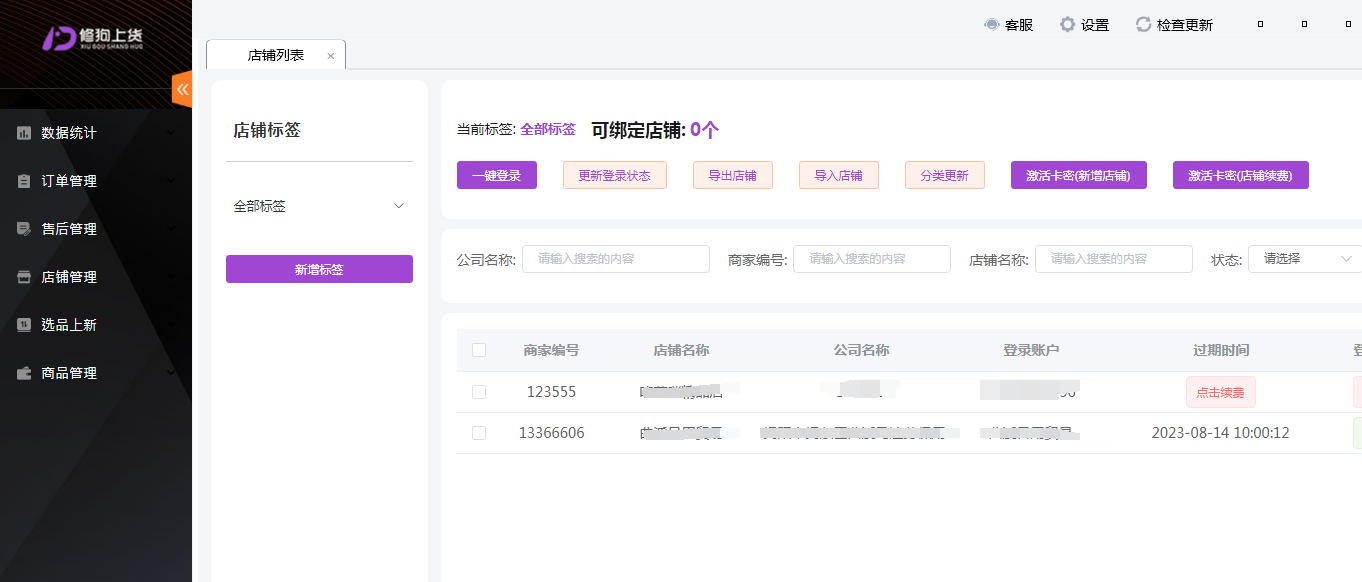1362x582 pixels.
Task: Open the 状态 请选择 dropdown
Action: (1305, 259)
